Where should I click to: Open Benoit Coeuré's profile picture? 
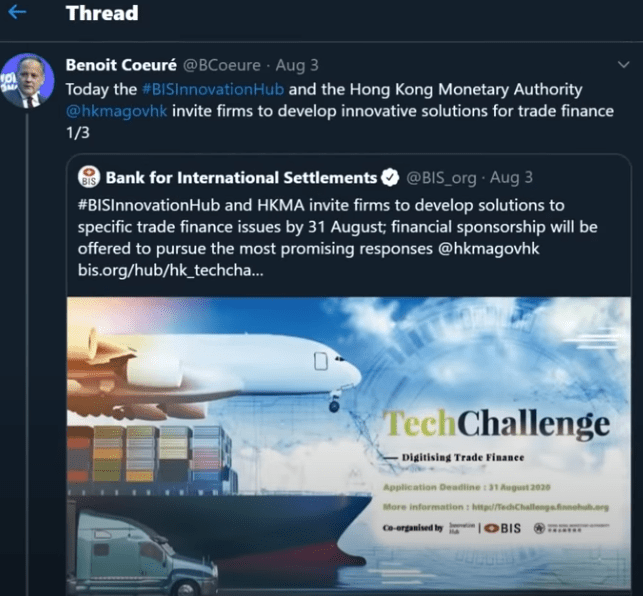[x=27, y=82]
